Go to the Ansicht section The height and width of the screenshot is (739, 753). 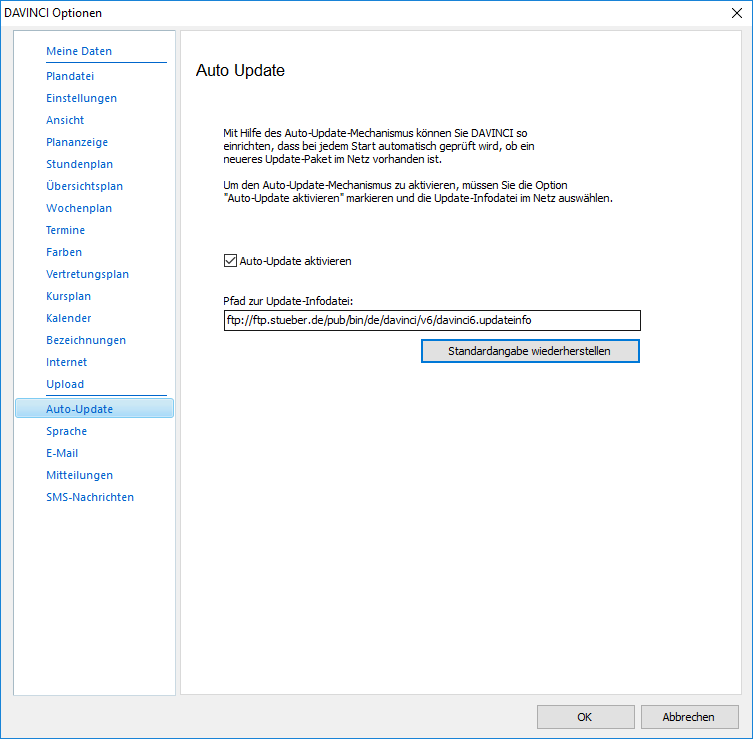click(x=65, y=120)
